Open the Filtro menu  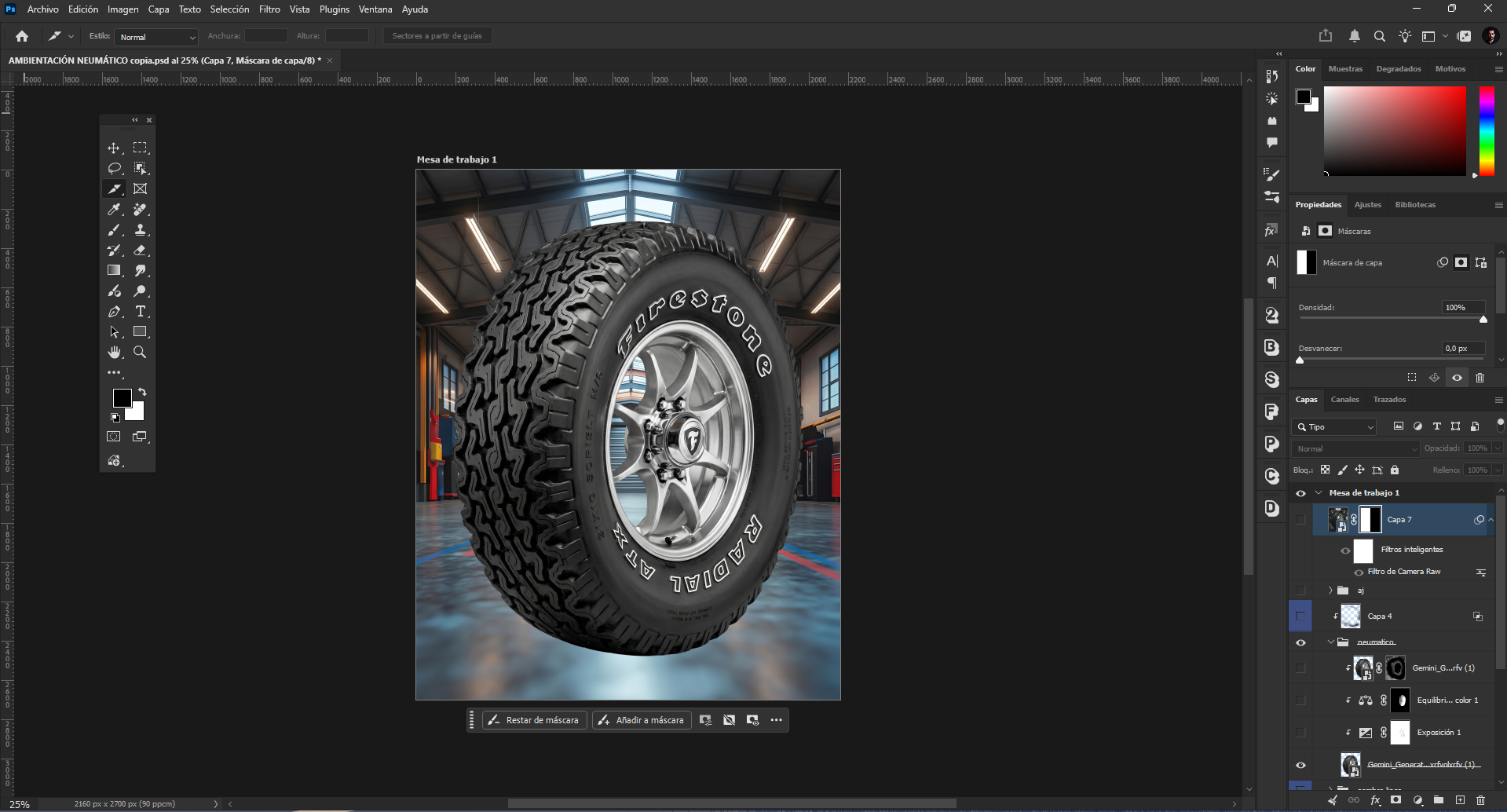(269, 9)
